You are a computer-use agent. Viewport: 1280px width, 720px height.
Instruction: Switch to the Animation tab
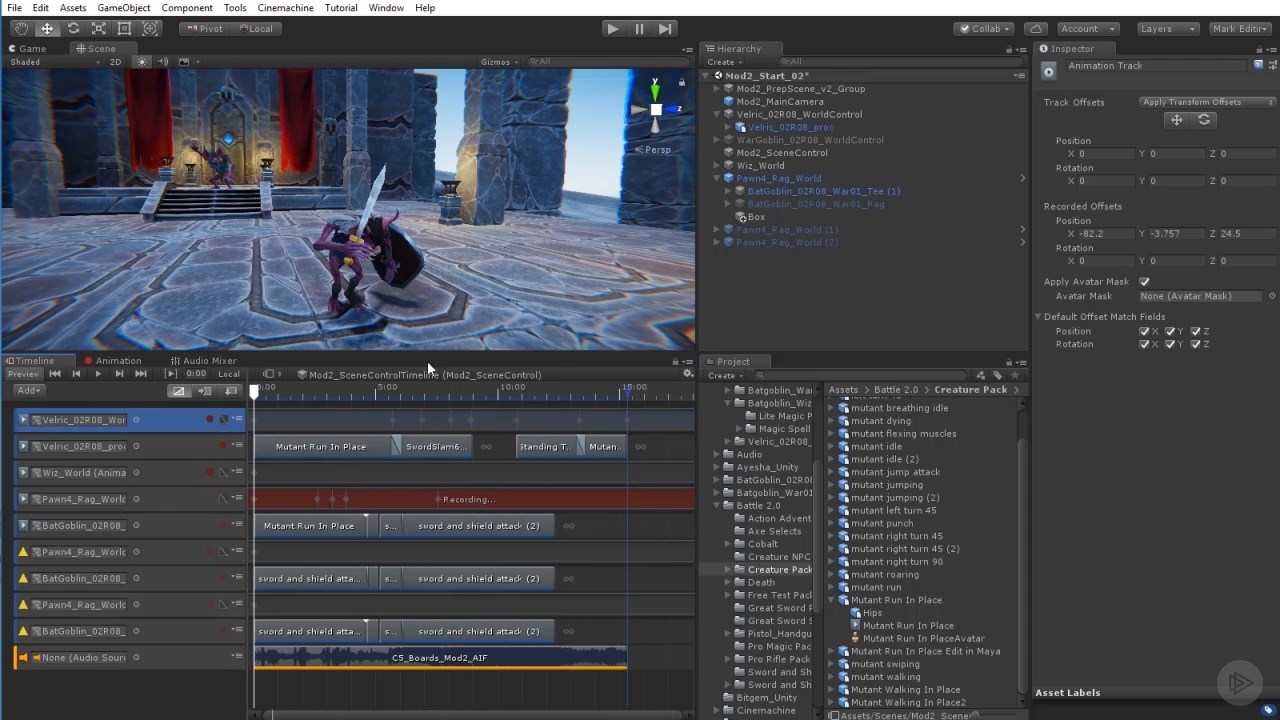pos(118,360)
